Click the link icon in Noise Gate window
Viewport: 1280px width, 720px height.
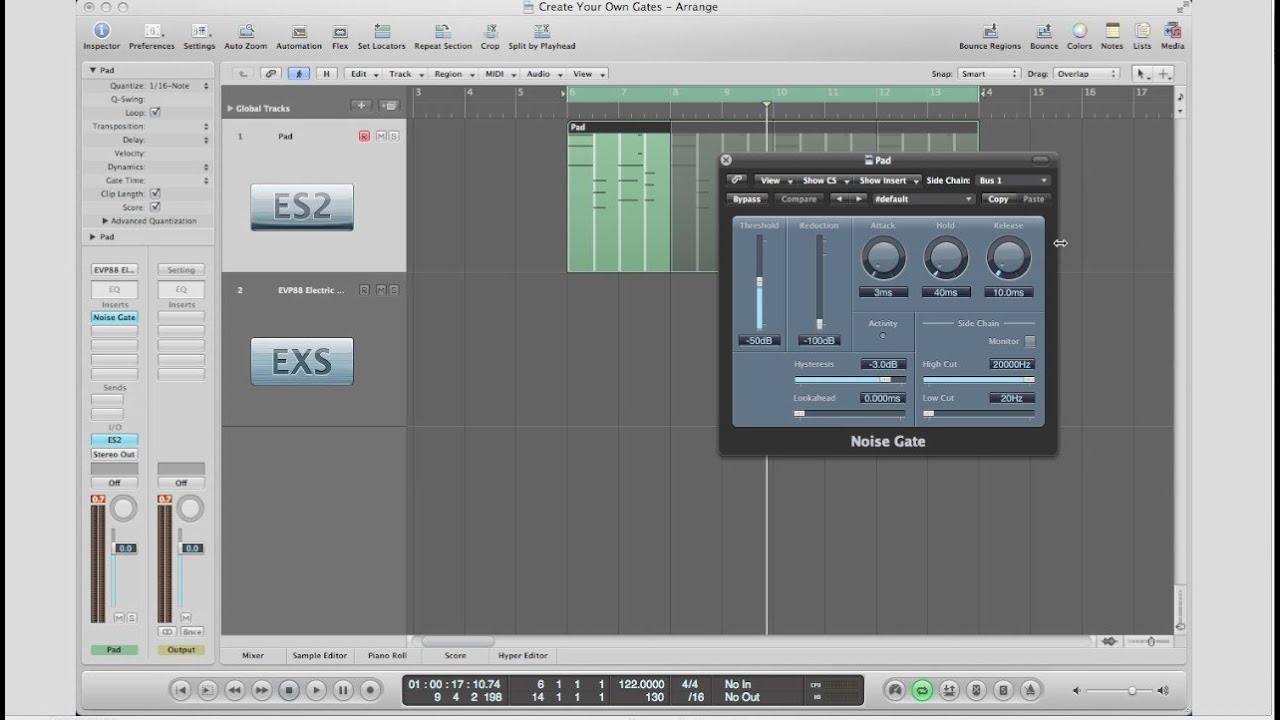(x=737, y=181)
